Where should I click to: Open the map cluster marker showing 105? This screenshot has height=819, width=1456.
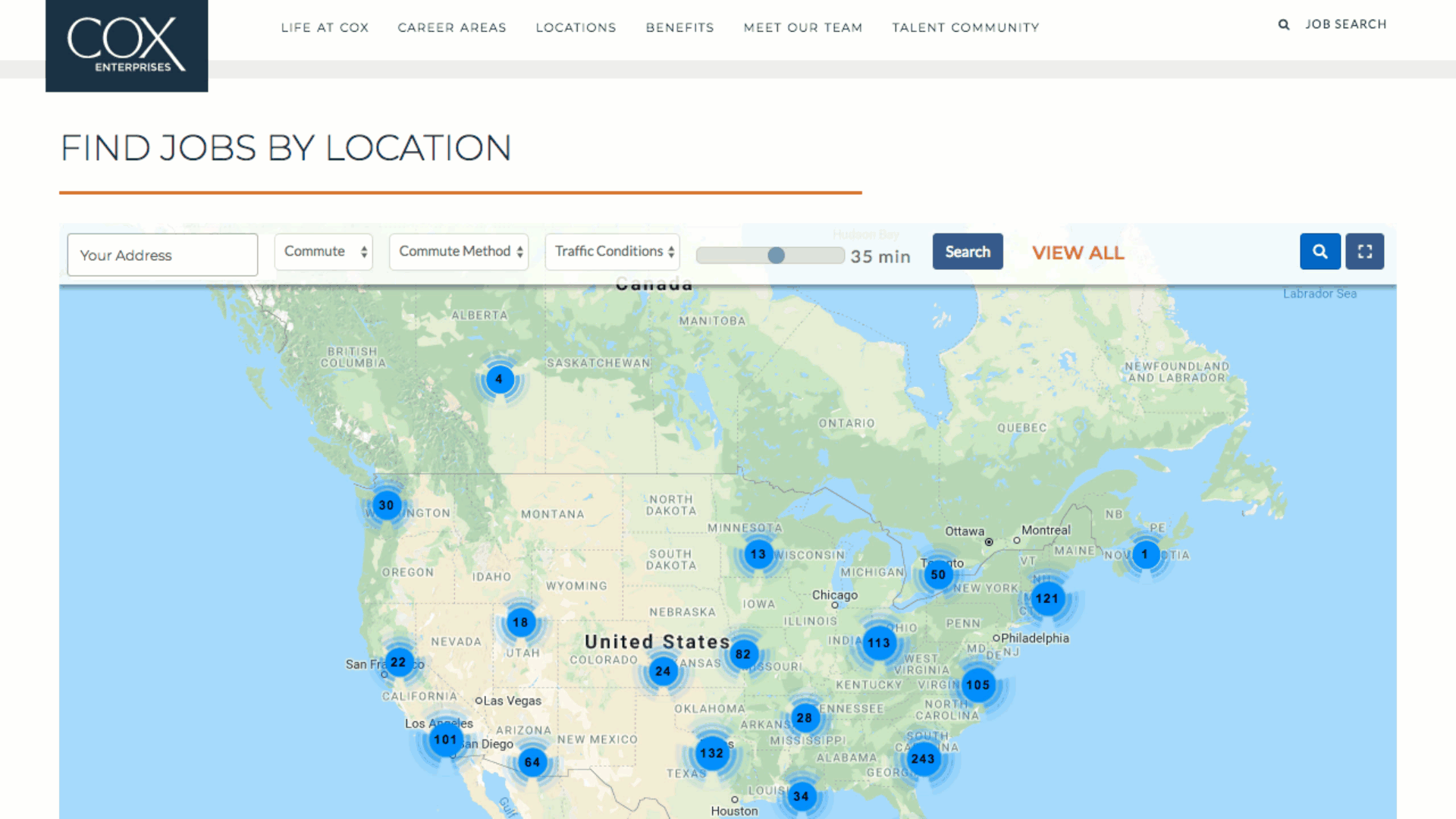pyautogui.click(x=978, y=686)
